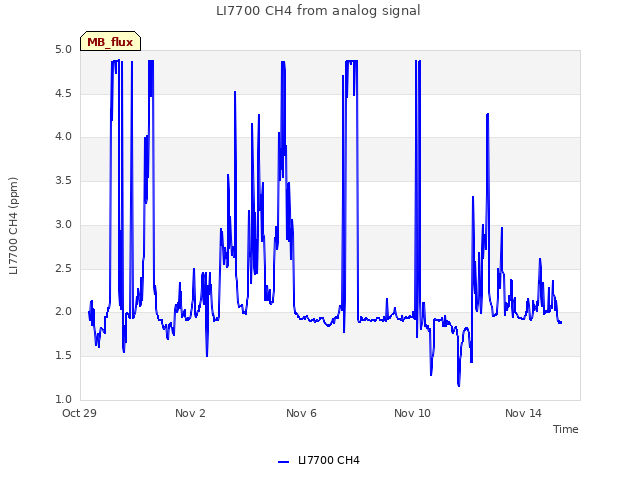Click the '3.5' y-axis tick label
Viewport: 640px width, 480px height.
63,180
